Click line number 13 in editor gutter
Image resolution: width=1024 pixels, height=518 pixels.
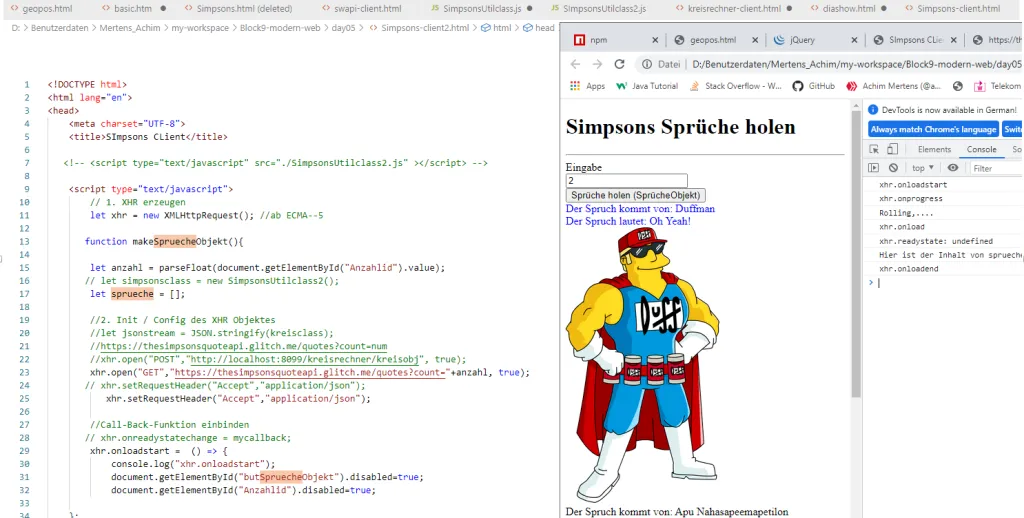pos(25,242)
